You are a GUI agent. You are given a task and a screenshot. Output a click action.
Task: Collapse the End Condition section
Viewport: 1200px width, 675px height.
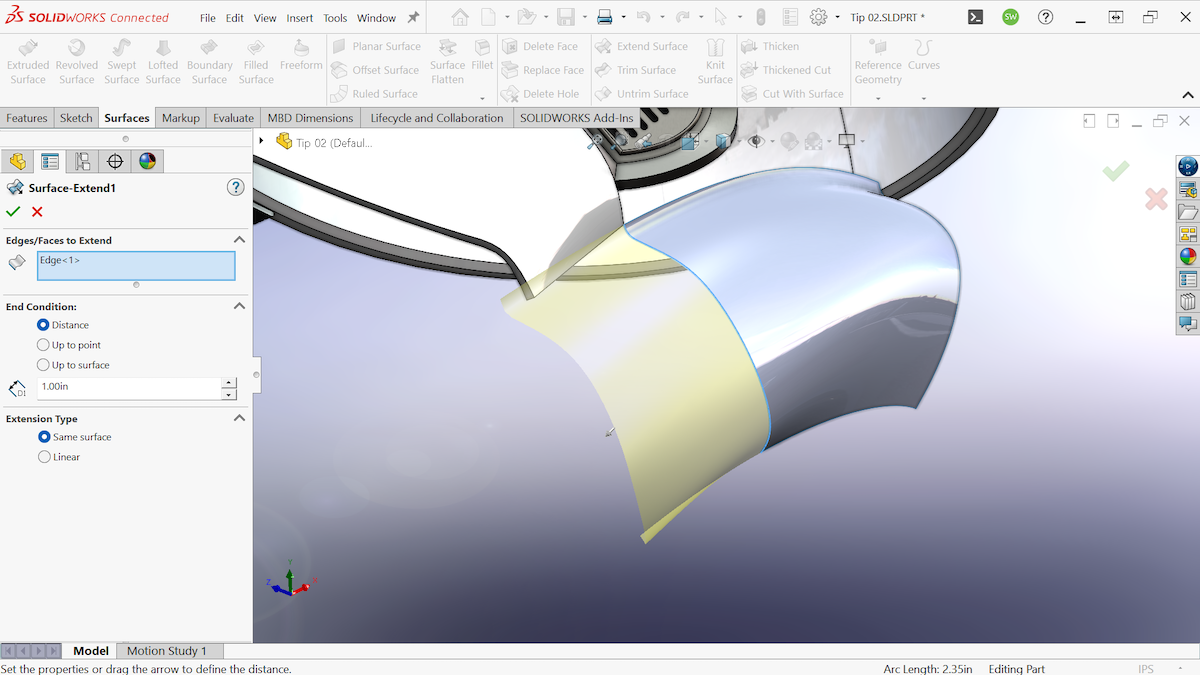[239, 306]
